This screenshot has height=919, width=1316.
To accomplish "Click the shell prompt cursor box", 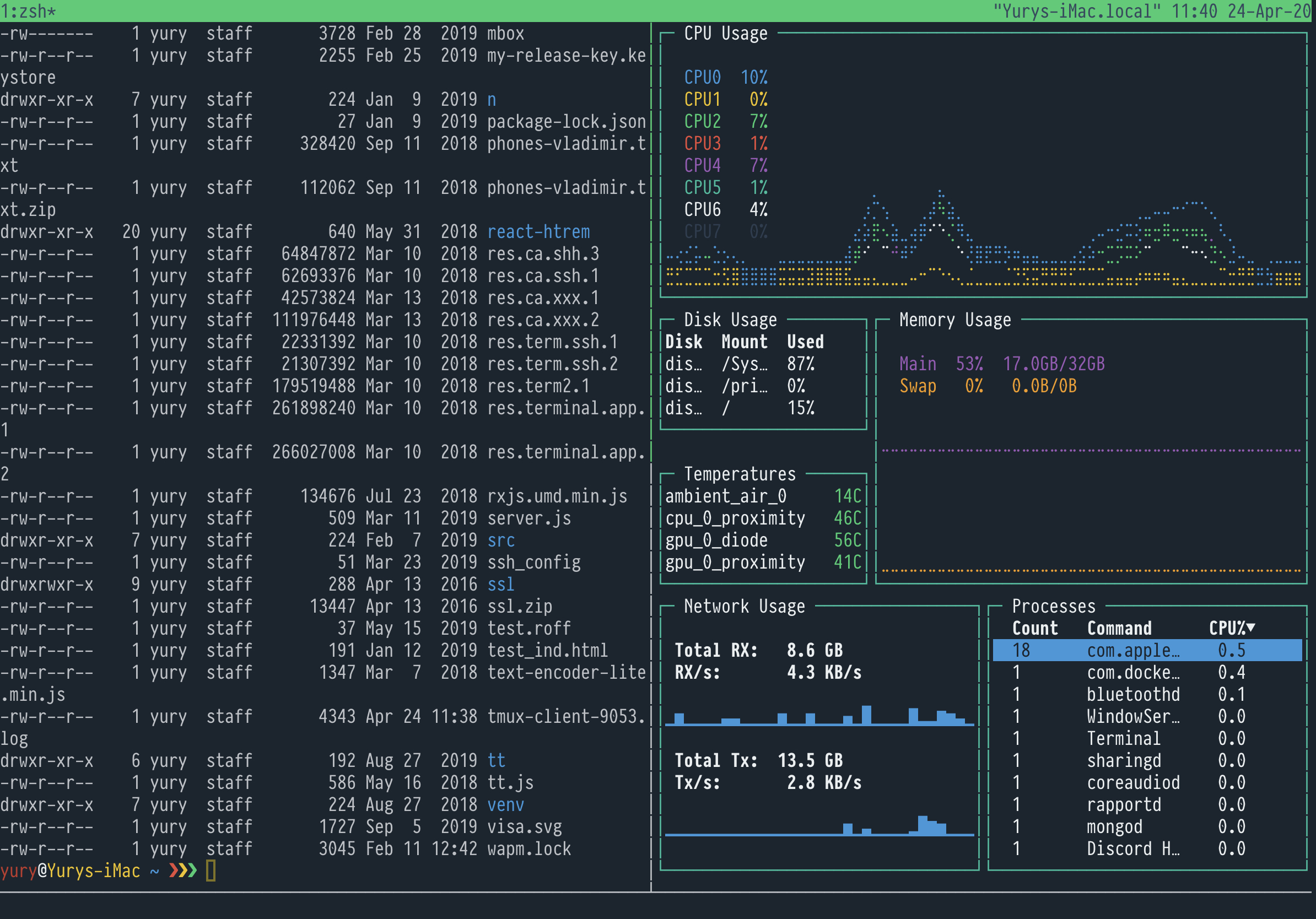I will (x=211, y=871).
